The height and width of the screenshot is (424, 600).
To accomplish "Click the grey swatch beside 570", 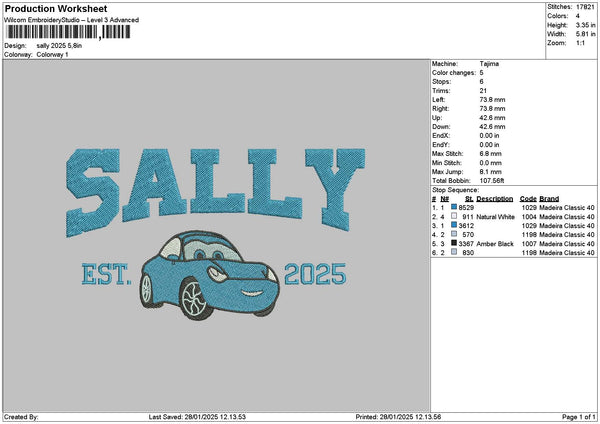I will [x=455, y=234].
